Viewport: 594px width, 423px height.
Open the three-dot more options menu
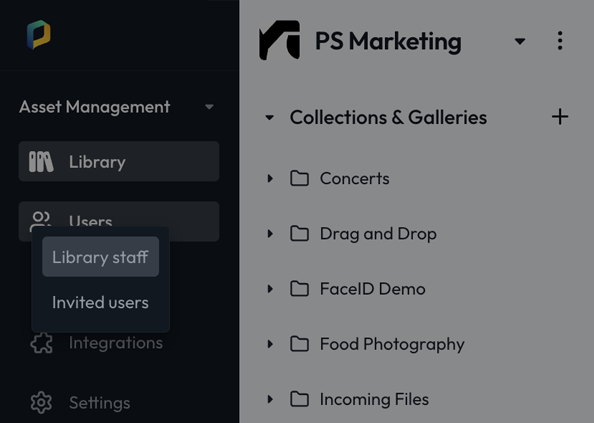tap(560, 41)
